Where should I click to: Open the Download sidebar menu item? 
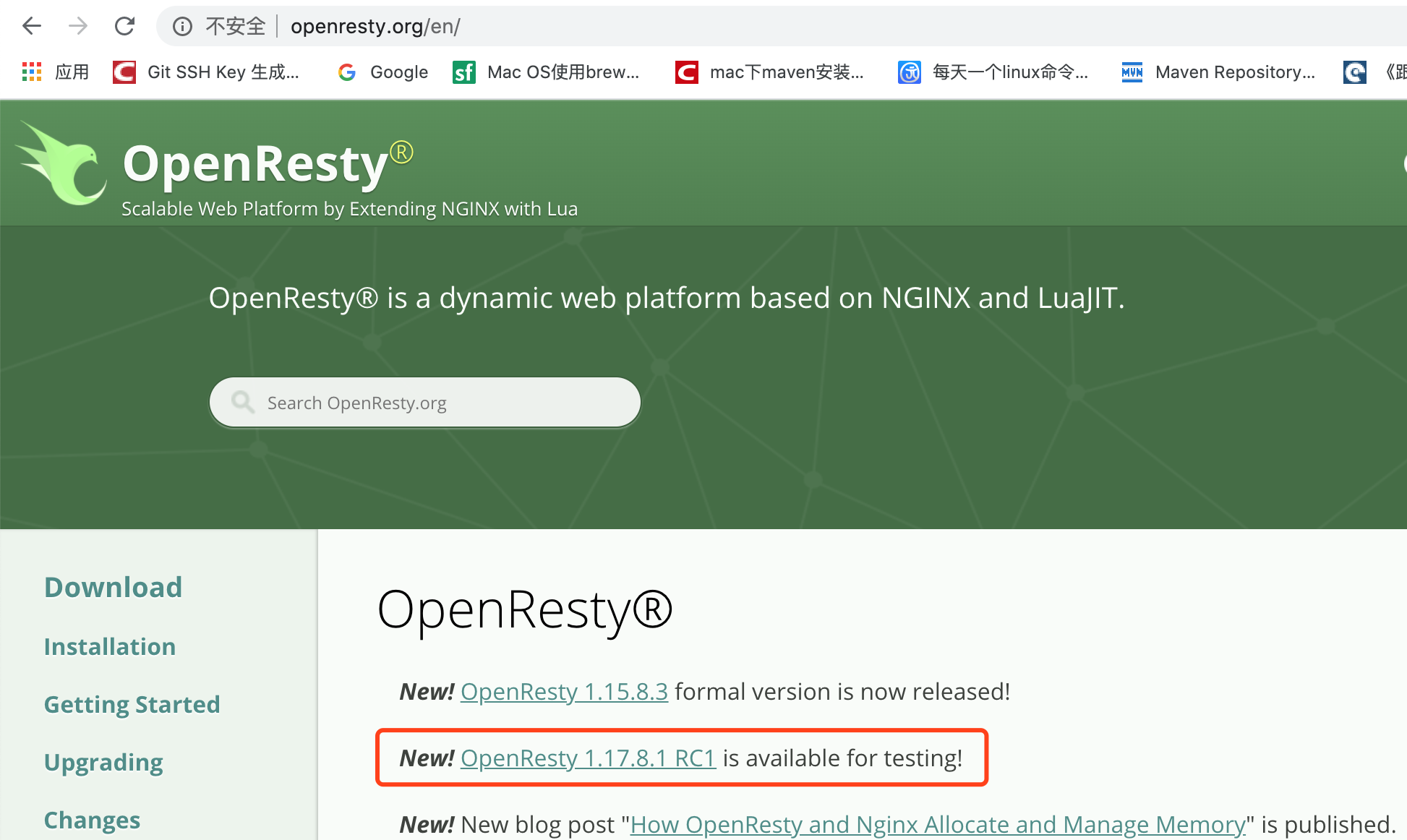[113, 587]
